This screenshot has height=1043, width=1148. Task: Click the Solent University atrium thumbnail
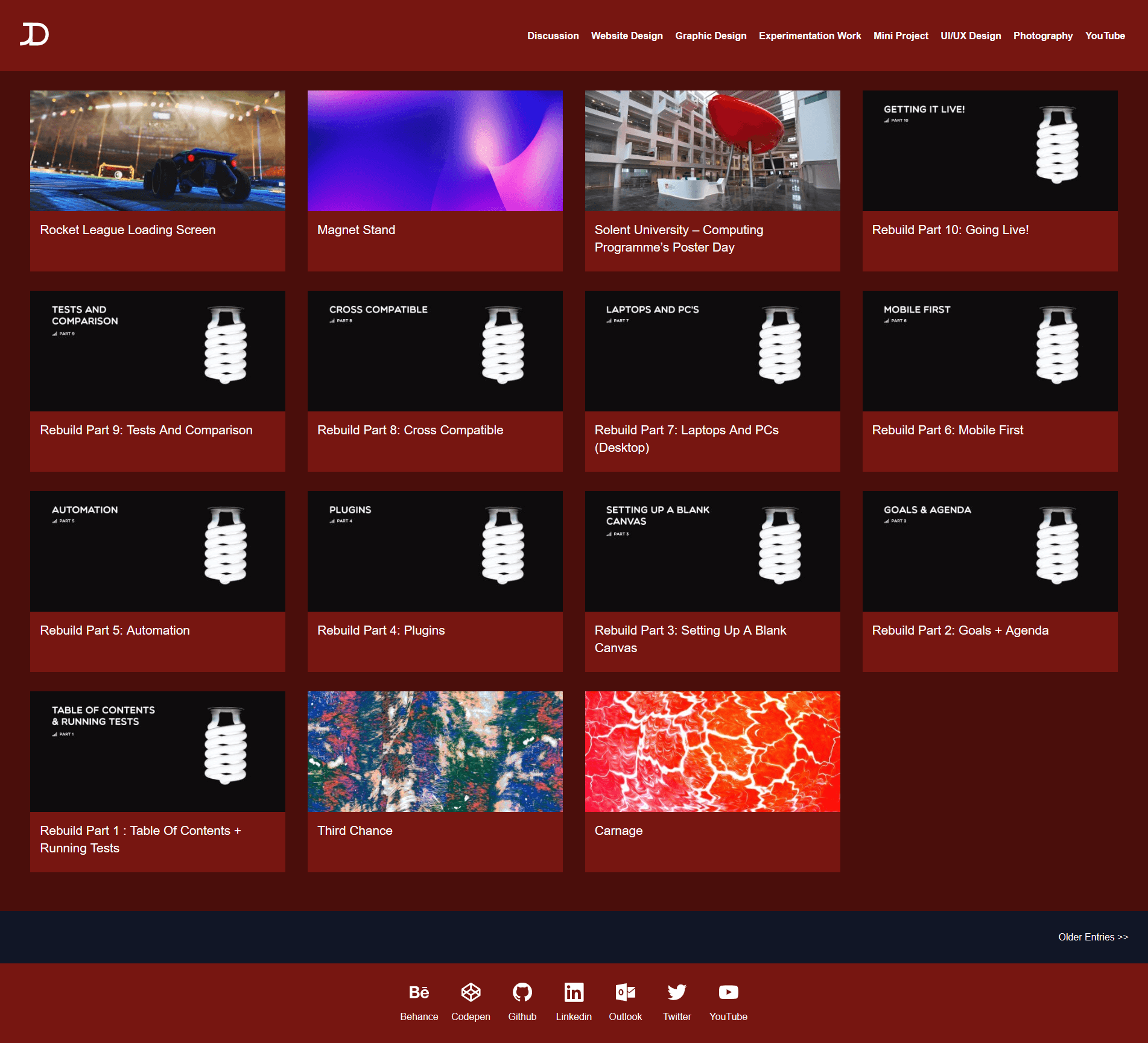(712, 151)
